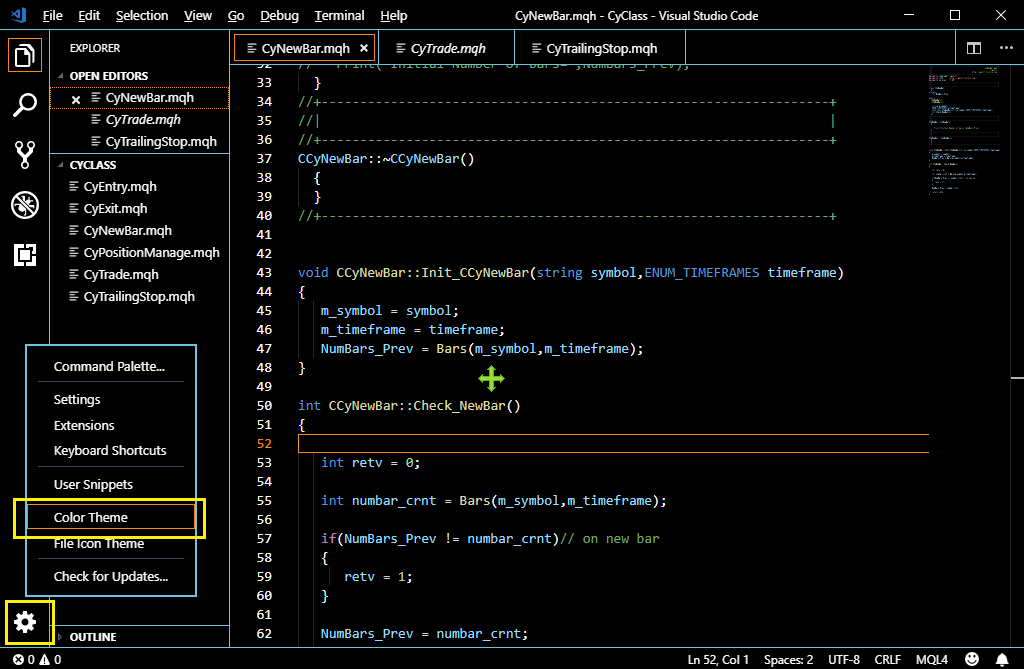The width and height of the screenshot is (1024, 669).
Task: Click the Check_NewBar function name on line 50
Action: [x=459, y=406]
